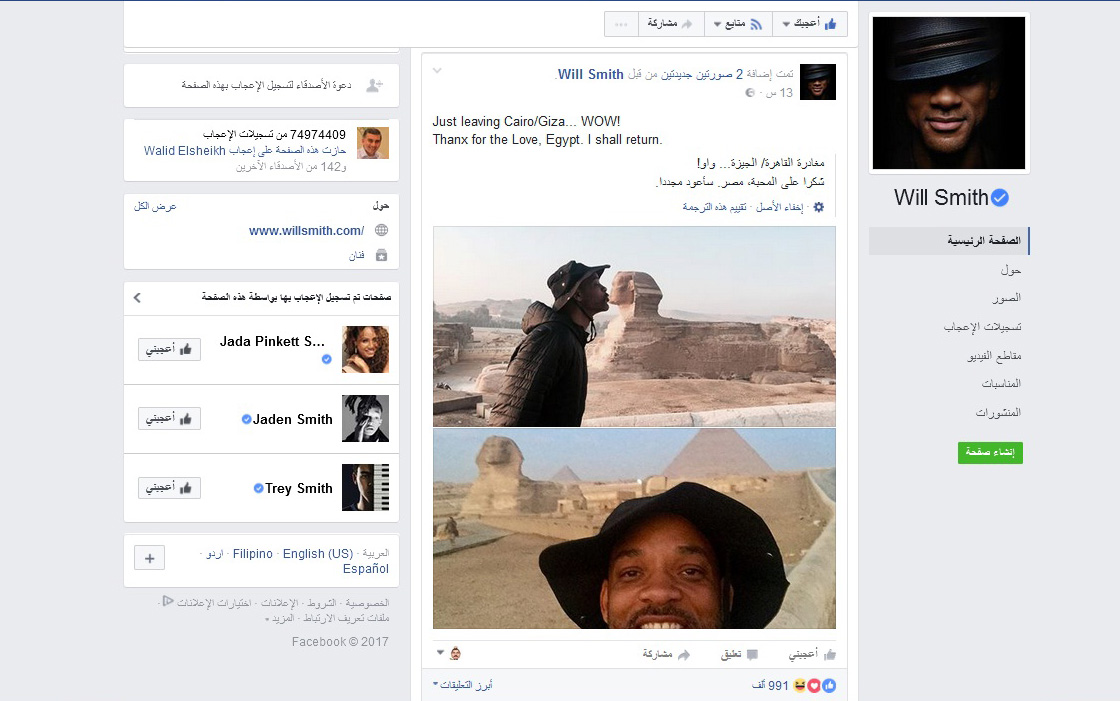Click the plus button for more languages
This screenshot has height=701, width=1120.
149,558
